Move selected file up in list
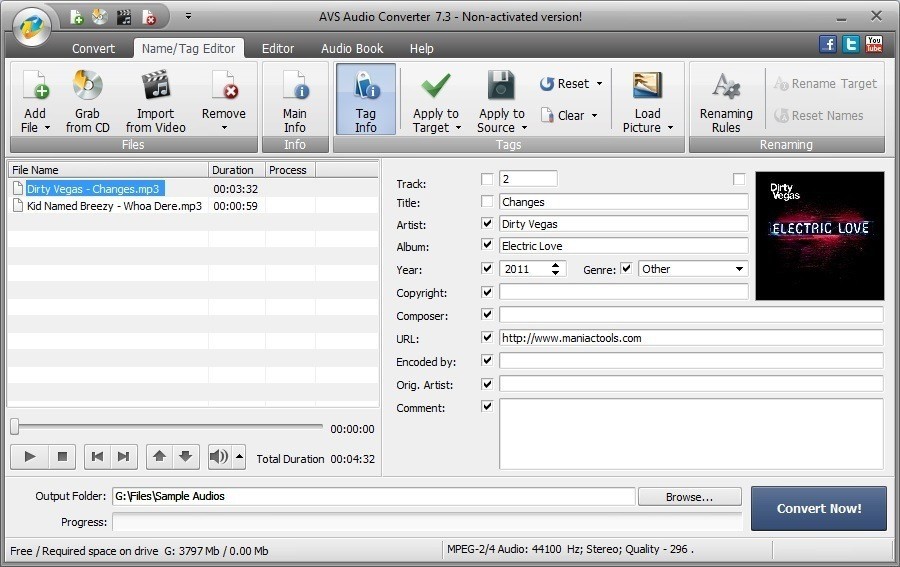This screenshot has width=900, height=567. [x=160, y=457]
